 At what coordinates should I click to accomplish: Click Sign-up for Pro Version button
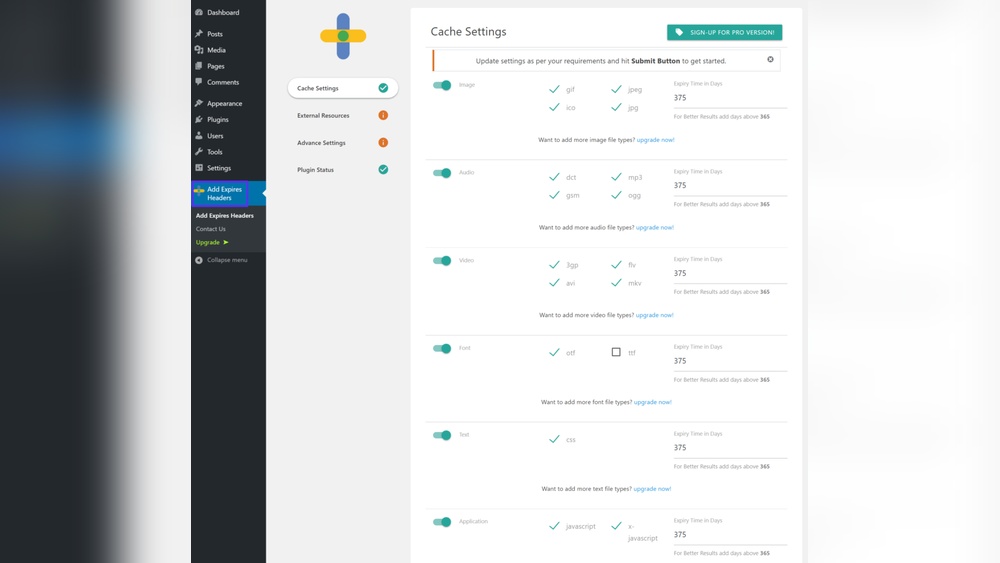point(724,32)
